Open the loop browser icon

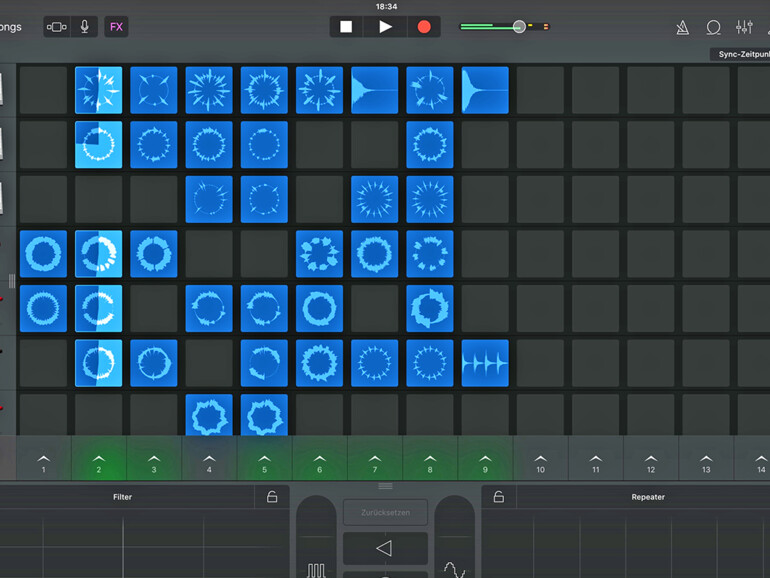(x=713, y=28)
